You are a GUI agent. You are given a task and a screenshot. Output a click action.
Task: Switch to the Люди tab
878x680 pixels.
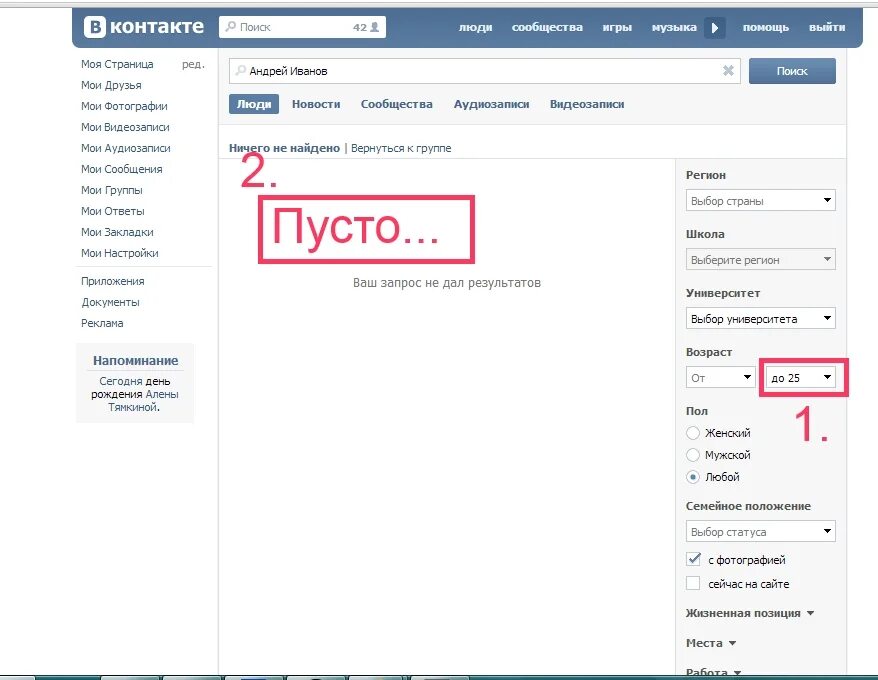pos(254,104)
